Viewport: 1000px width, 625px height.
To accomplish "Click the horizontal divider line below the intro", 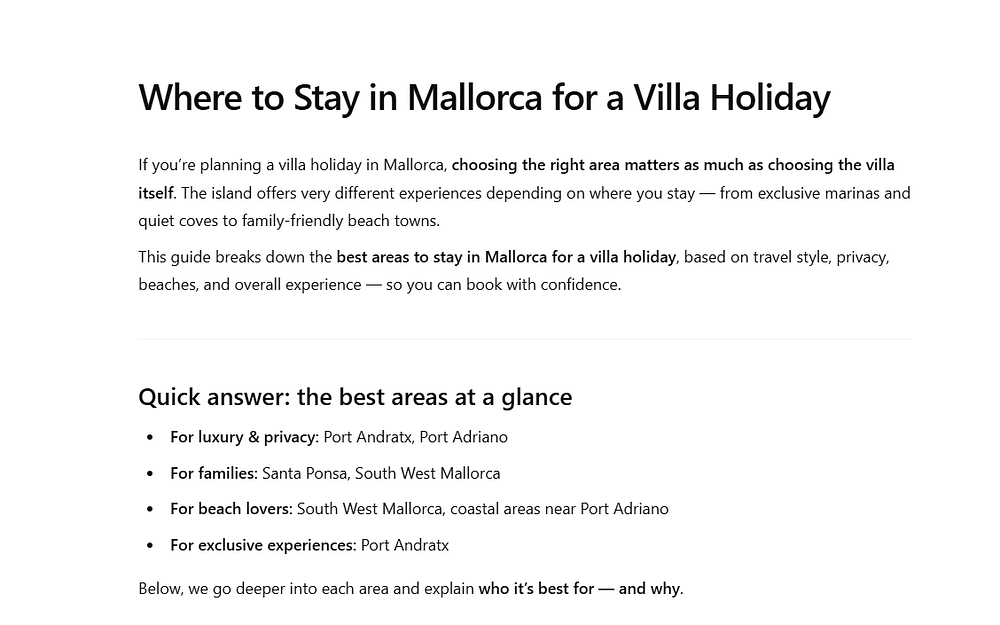I will (x=524, y=339).
